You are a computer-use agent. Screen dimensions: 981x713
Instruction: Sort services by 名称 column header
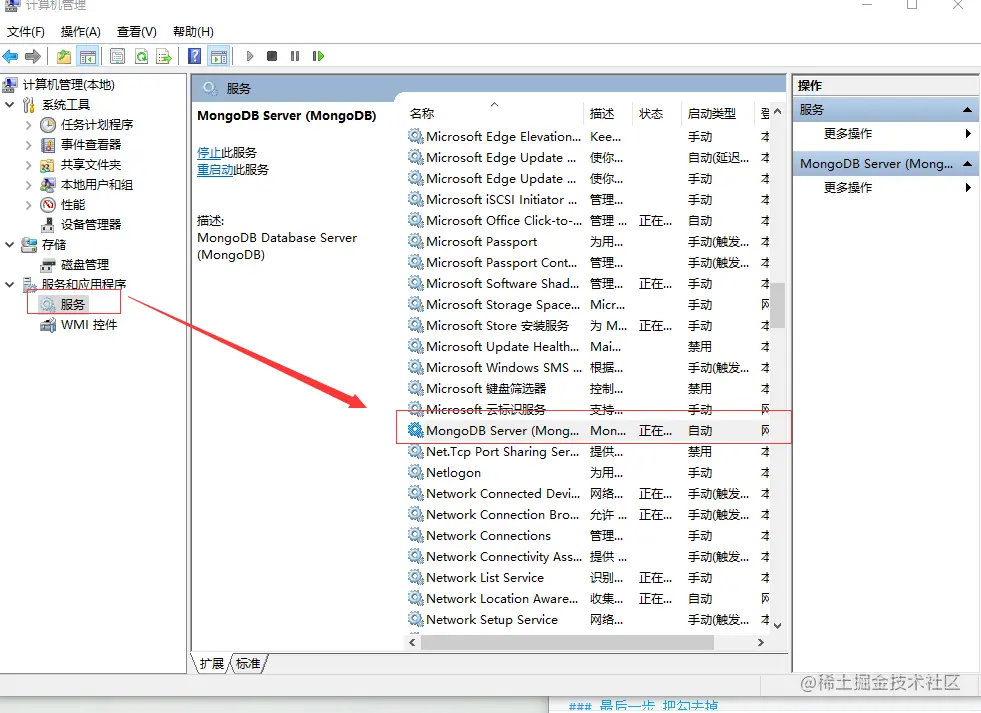click(494, 113)
